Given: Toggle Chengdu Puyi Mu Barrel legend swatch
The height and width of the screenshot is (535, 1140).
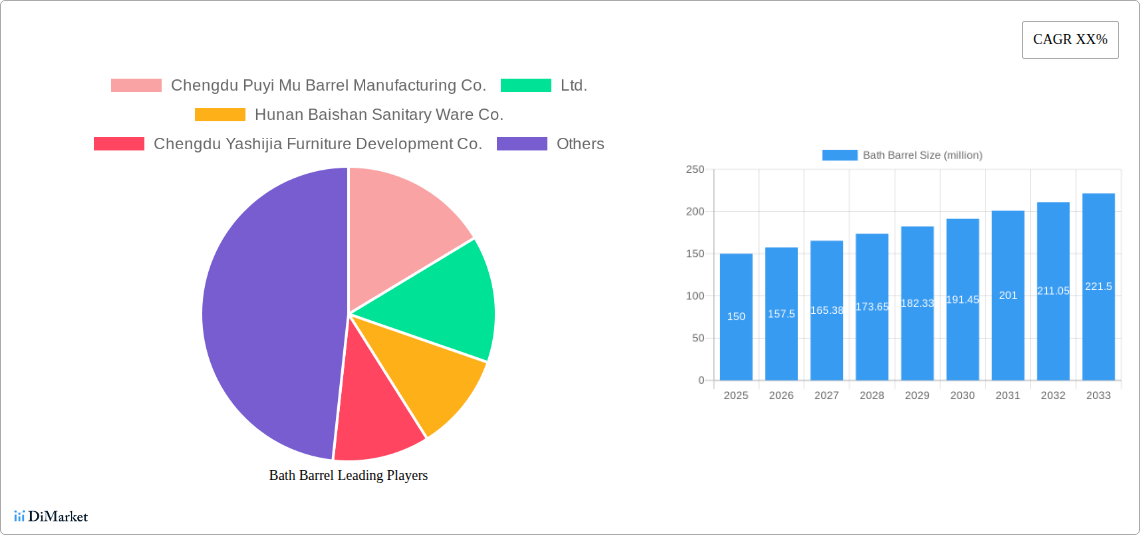Looking at the screenshot, I should [136, 86].
